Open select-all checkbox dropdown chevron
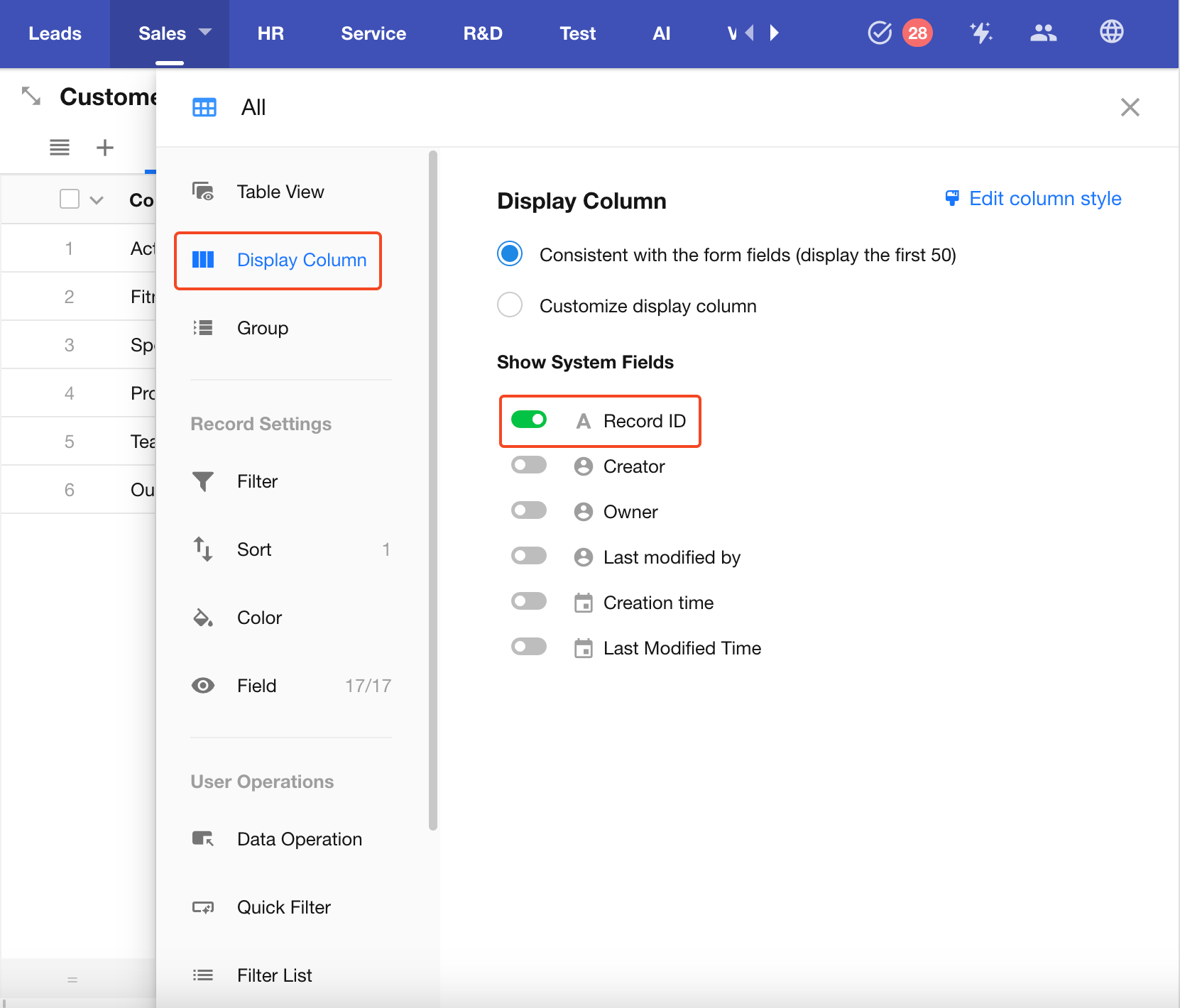 (x=97, y=200)
